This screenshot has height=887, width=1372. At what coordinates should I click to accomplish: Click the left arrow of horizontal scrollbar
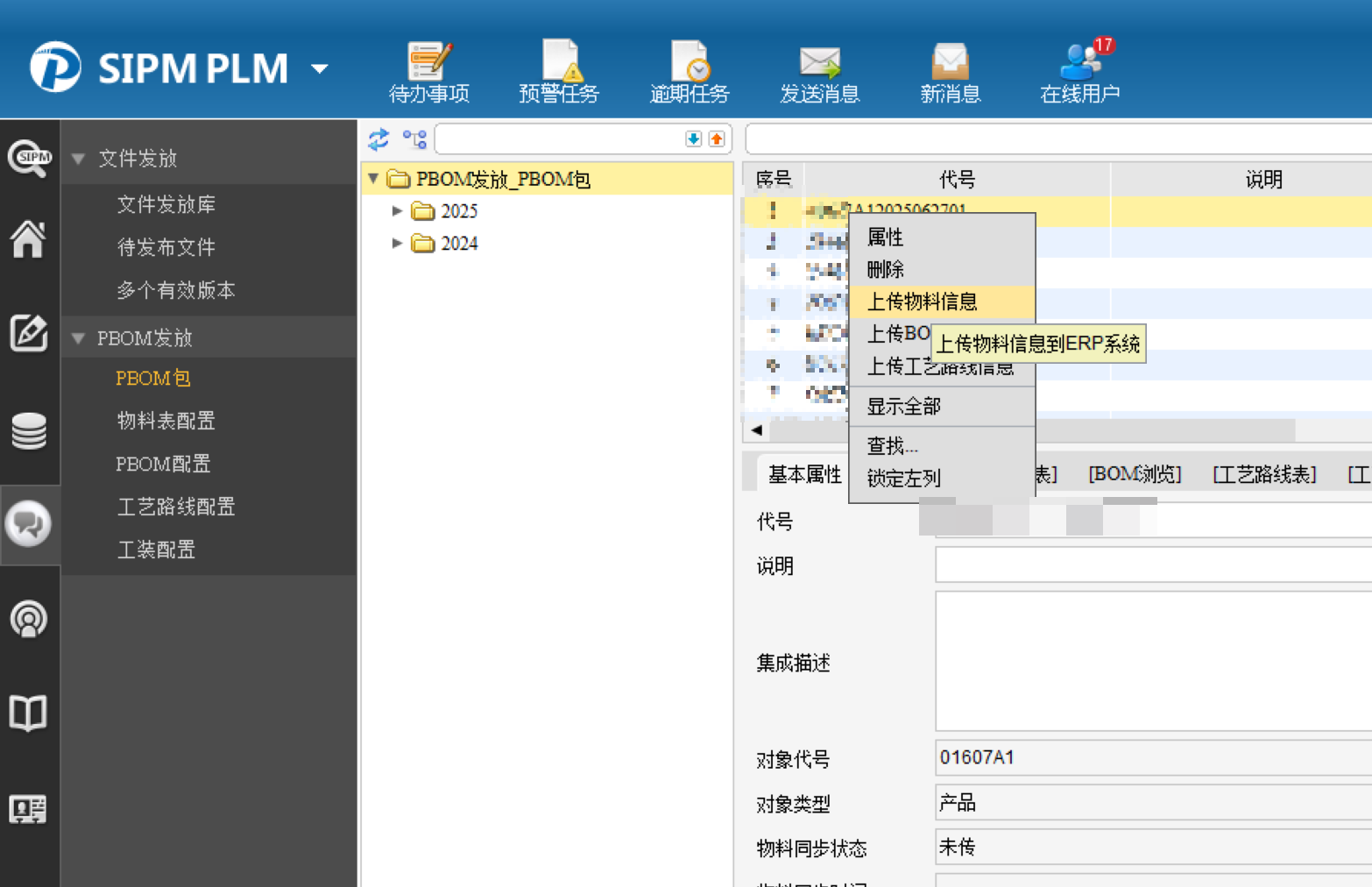pos(757,430)
